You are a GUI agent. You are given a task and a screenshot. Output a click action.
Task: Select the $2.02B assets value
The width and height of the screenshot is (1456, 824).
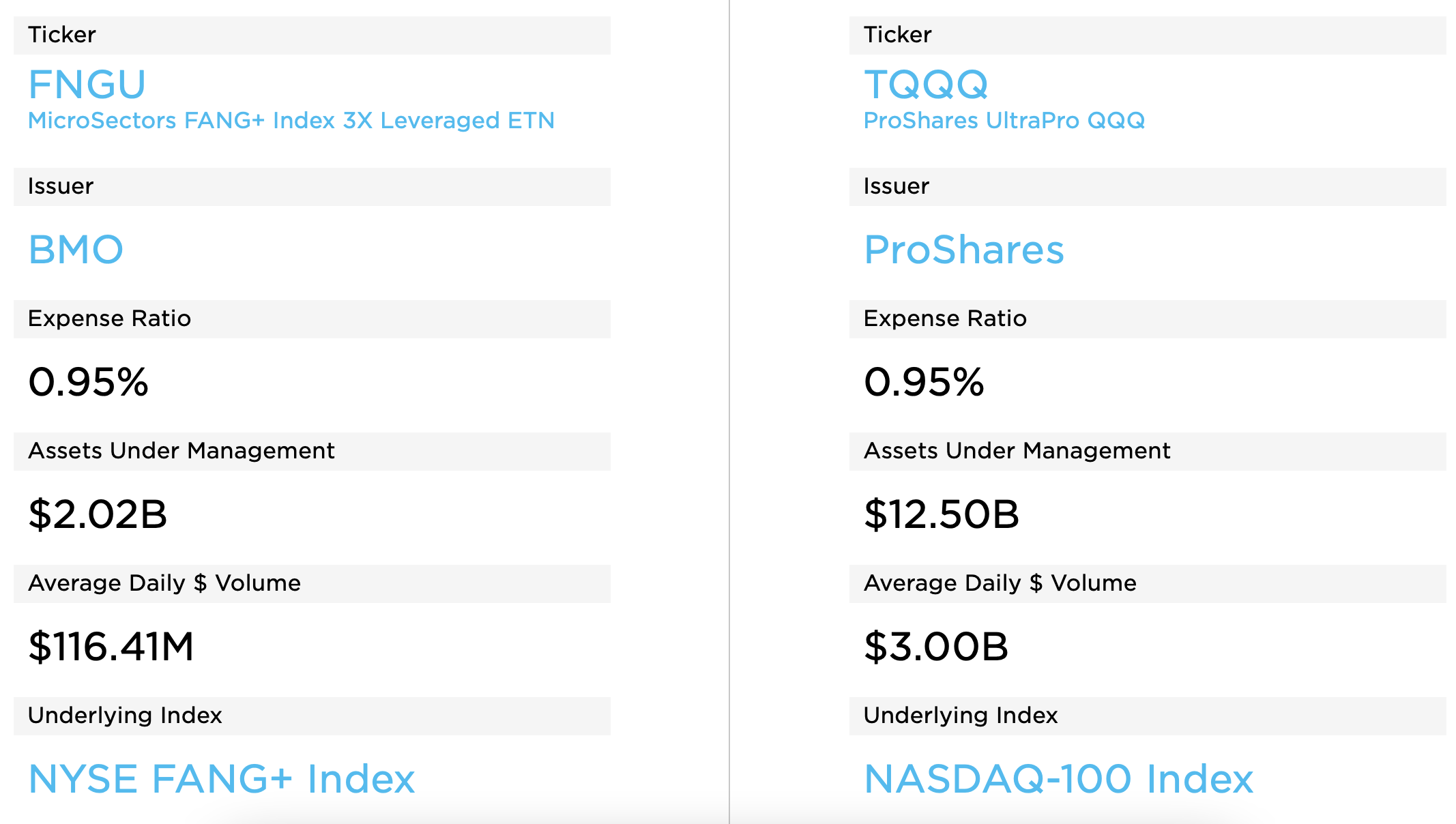point(98,514)
